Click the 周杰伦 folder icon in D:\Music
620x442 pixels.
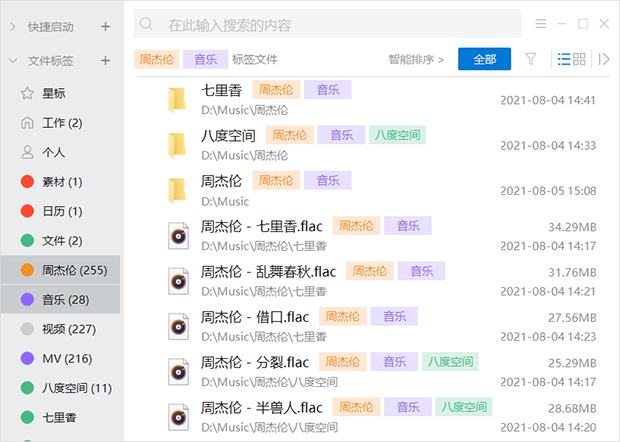[177, 191]
